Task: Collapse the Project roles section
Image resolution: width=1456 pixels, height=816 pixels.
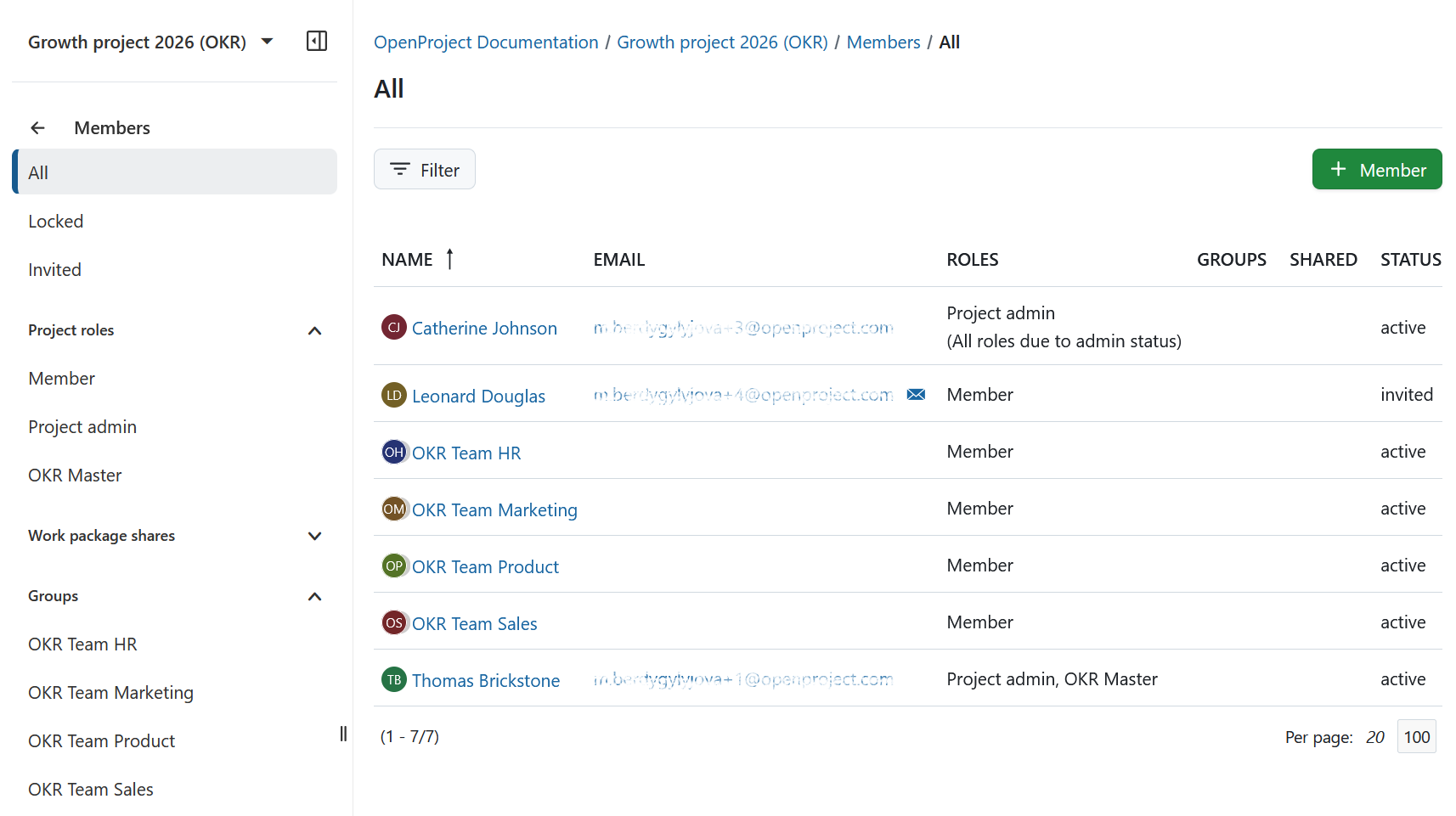Action: (x=314, y=331)
